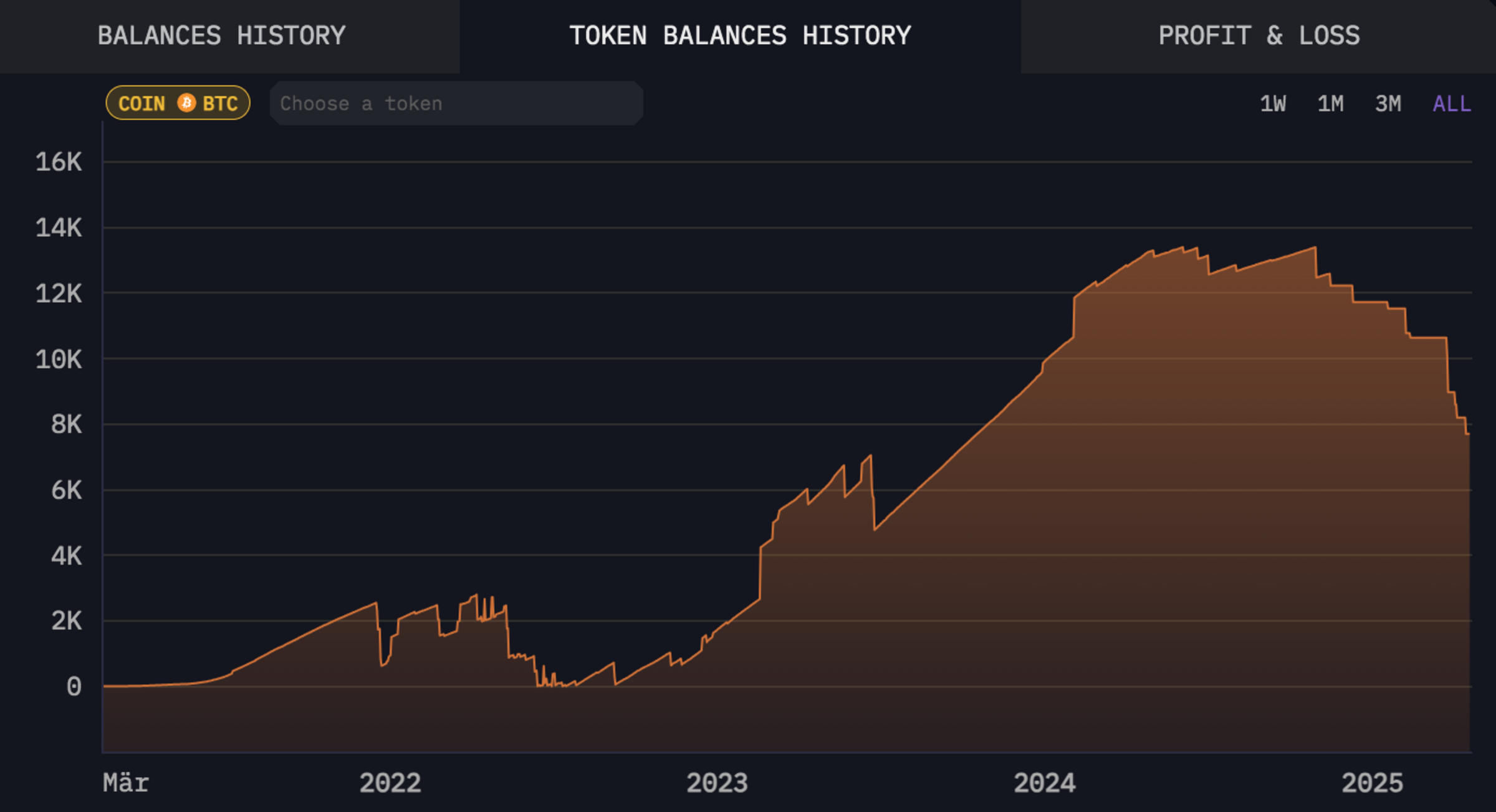Click the 10K y-axis label
This screenshot has height=812, width=1496.
(x=59, y=359)
